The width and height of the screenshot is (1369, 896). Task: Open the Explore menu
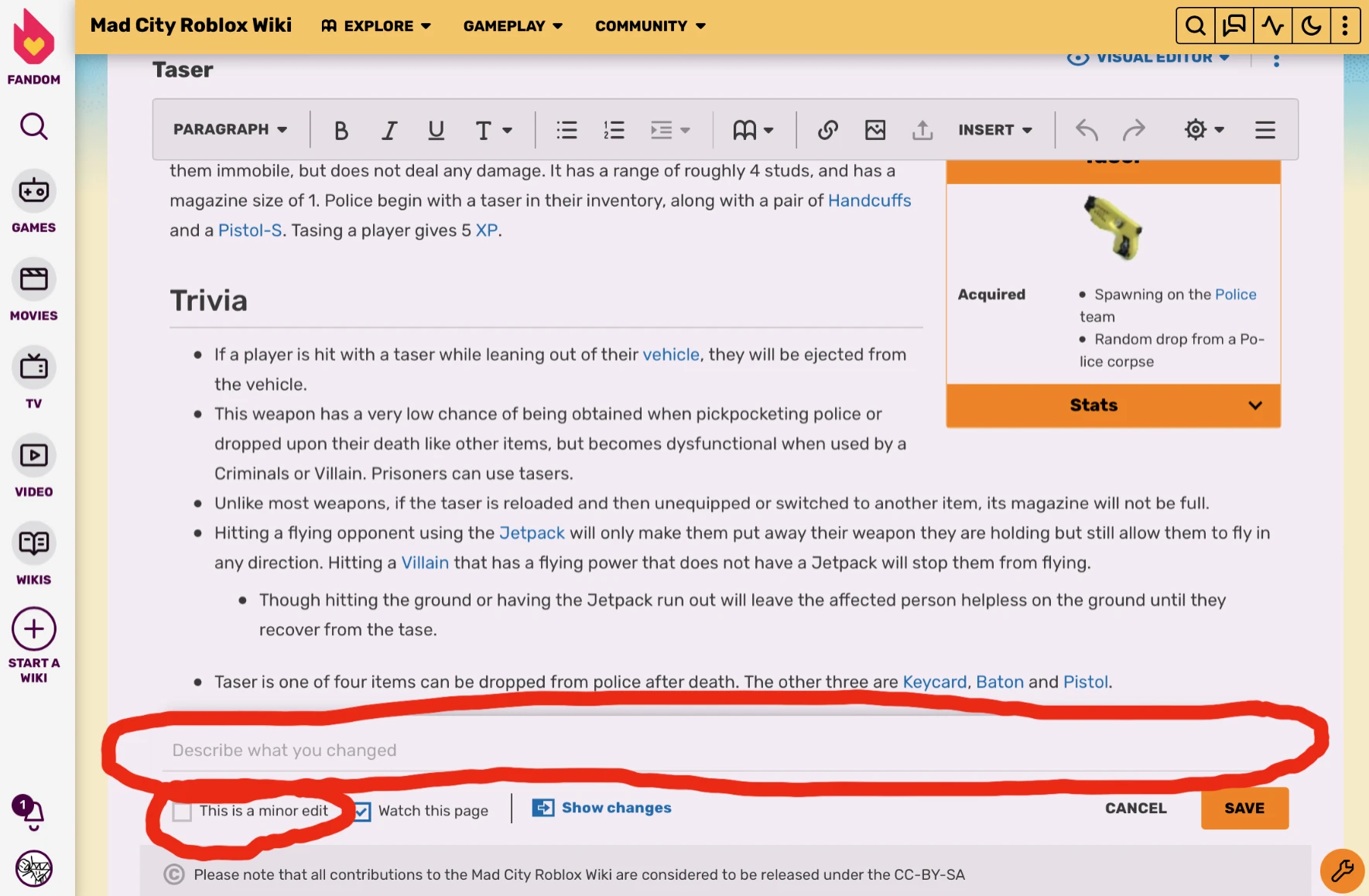pyautogui.click(x=376, y=26)
